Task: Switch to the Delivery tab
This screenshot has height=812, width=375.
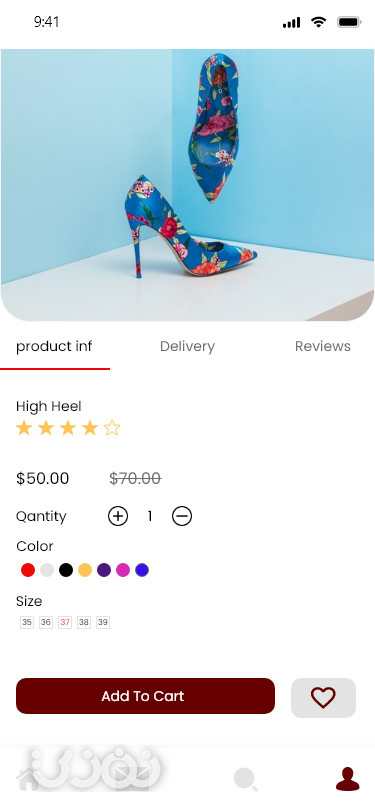Action: [x=188, y=346]
